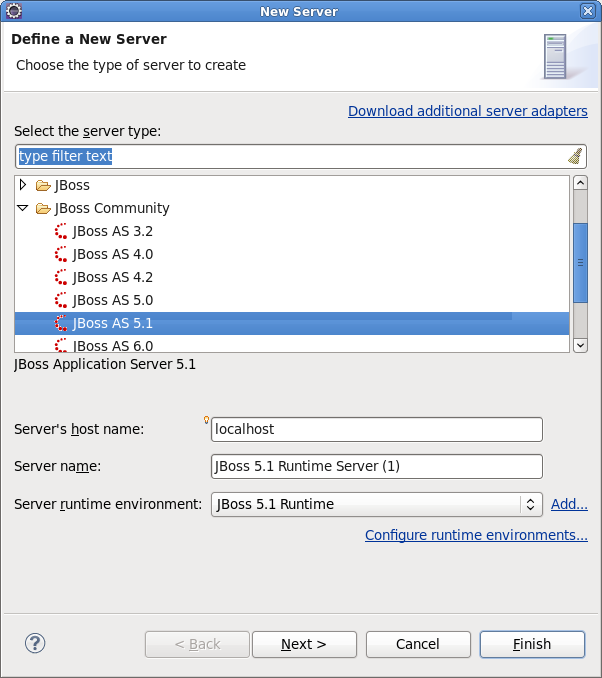Click the JBoss AS 3.2 server icon

61,231
